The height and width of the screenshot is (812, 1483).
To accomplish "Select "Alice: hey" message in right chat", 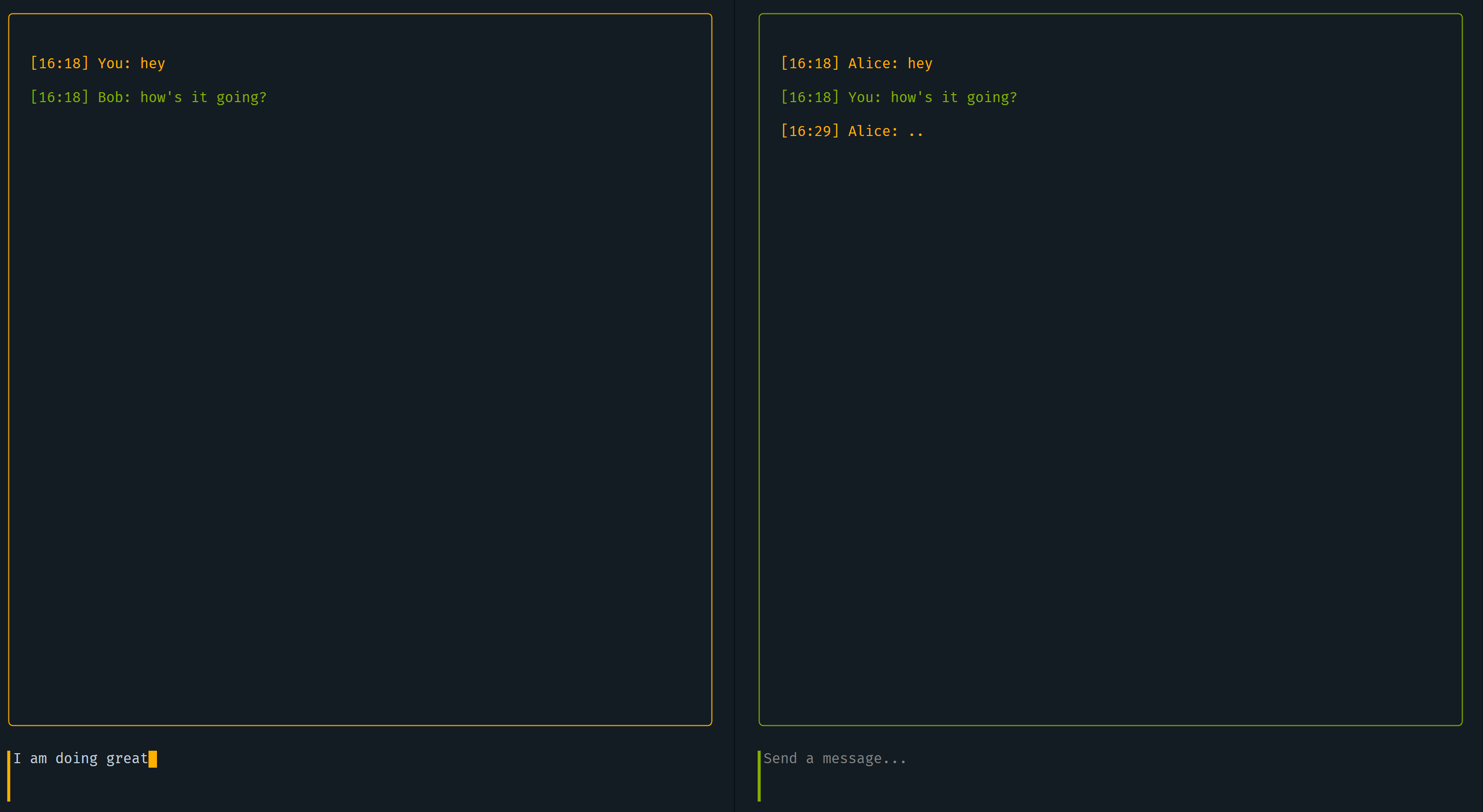I will (857, 63).
